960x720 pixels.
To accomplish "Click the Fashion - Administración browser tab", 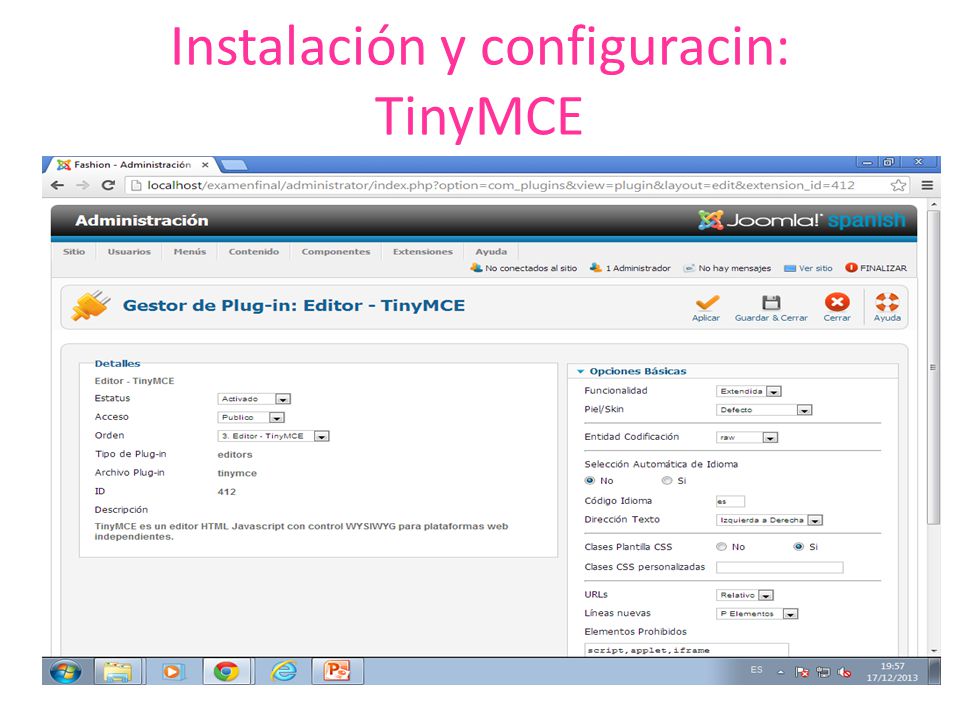I will tap(130, 165).
